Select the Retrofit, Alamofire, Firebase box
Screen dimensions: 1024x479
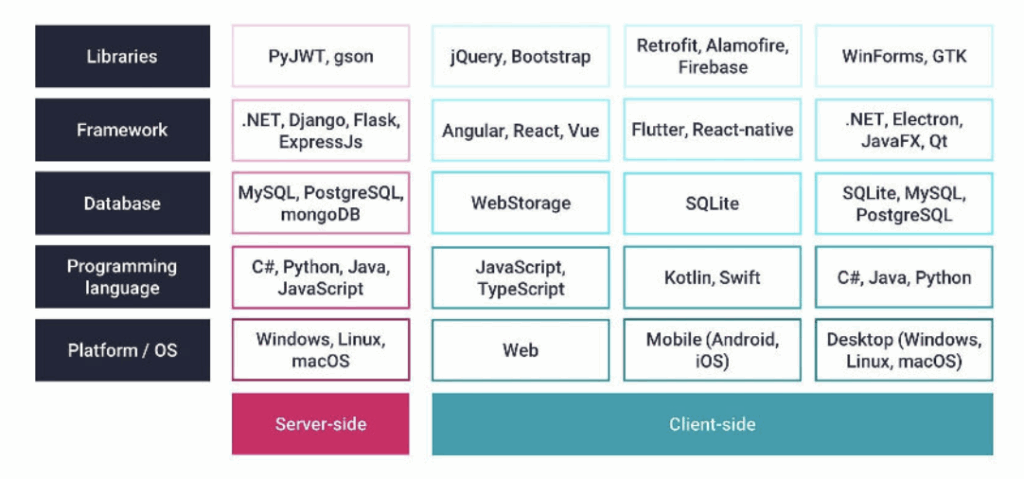[712, 56]
